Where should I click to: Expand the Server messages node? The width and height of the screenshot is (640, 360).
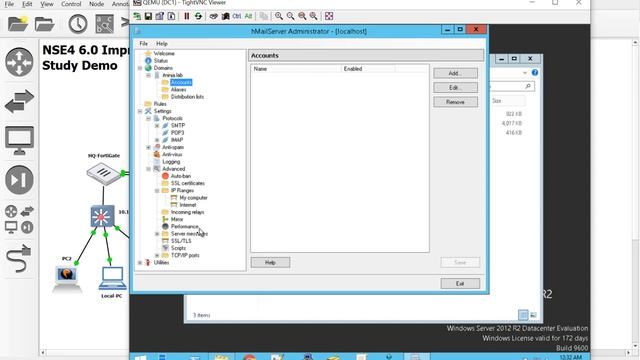pyautogui.click(x=157, y=234)
